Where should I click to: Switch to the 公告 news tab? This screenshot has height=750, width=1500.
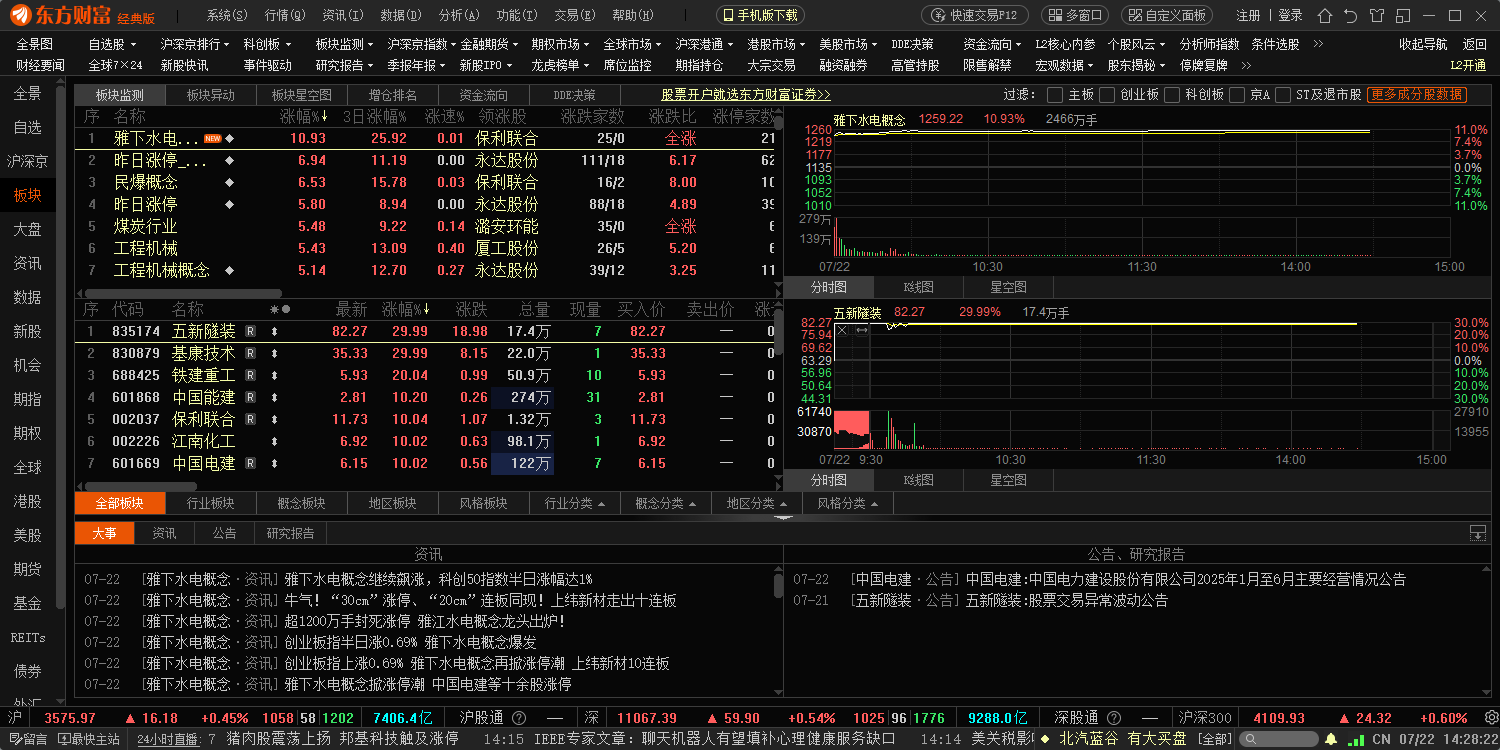point(224,533)
